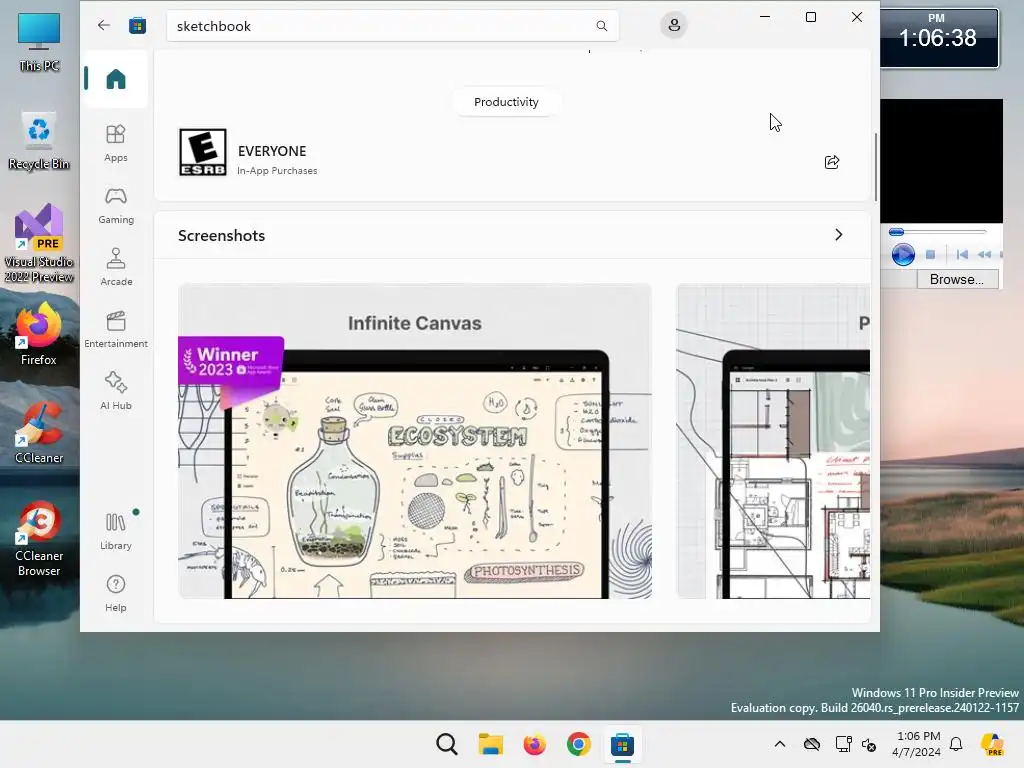Viewport: 1024px width, 768px height.
Task: Click the Store page vertical scrollbar
Action: [875, 167]
